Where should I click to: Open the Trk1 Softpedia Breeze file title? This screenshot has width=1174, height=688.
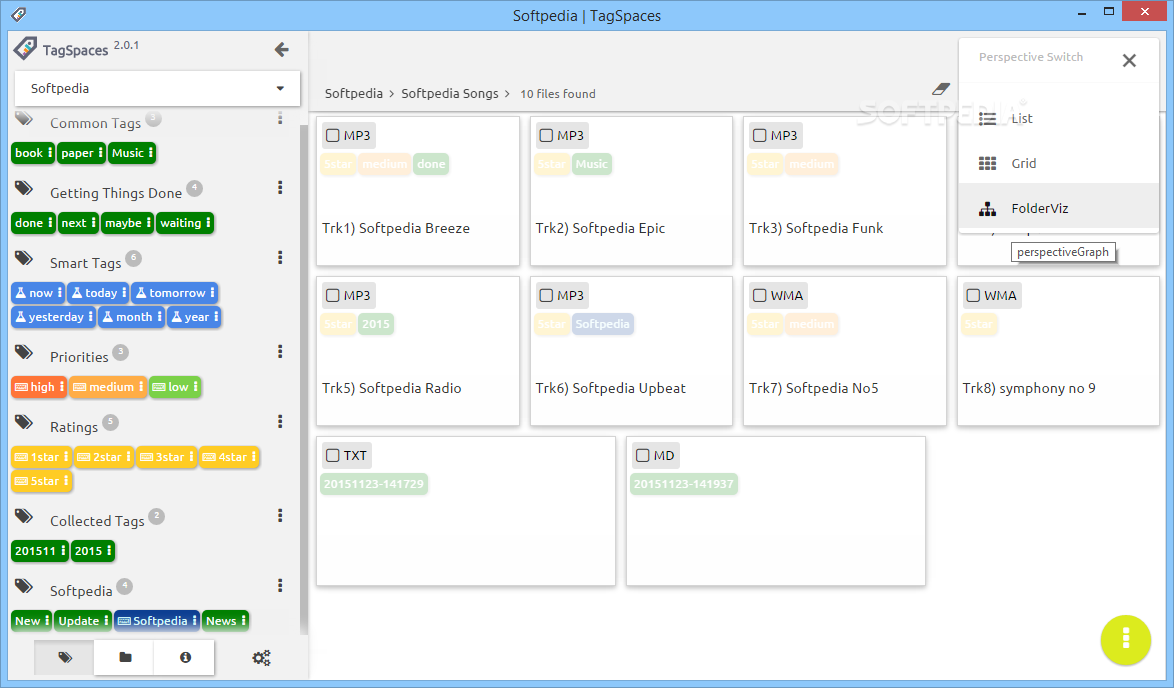(396, 228)
